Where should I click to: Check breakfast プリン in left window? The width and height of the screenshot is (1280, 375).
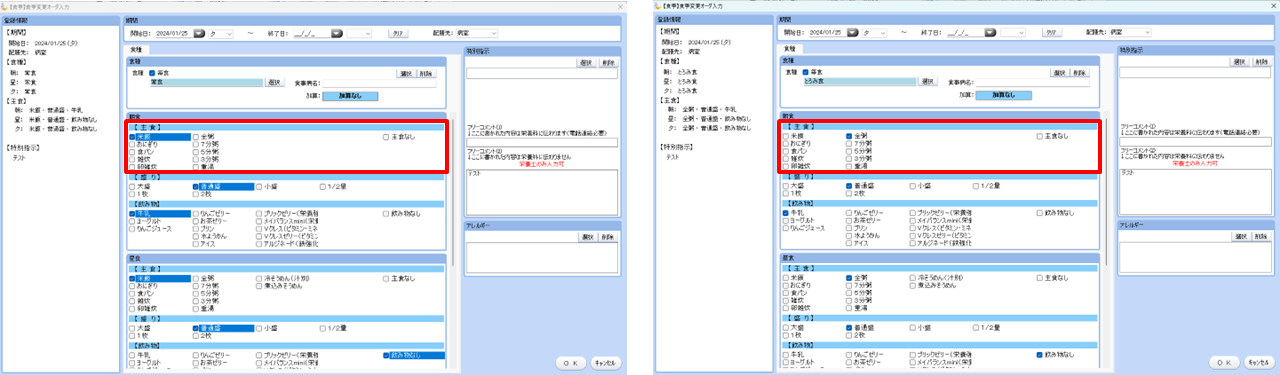coord(196,229)
